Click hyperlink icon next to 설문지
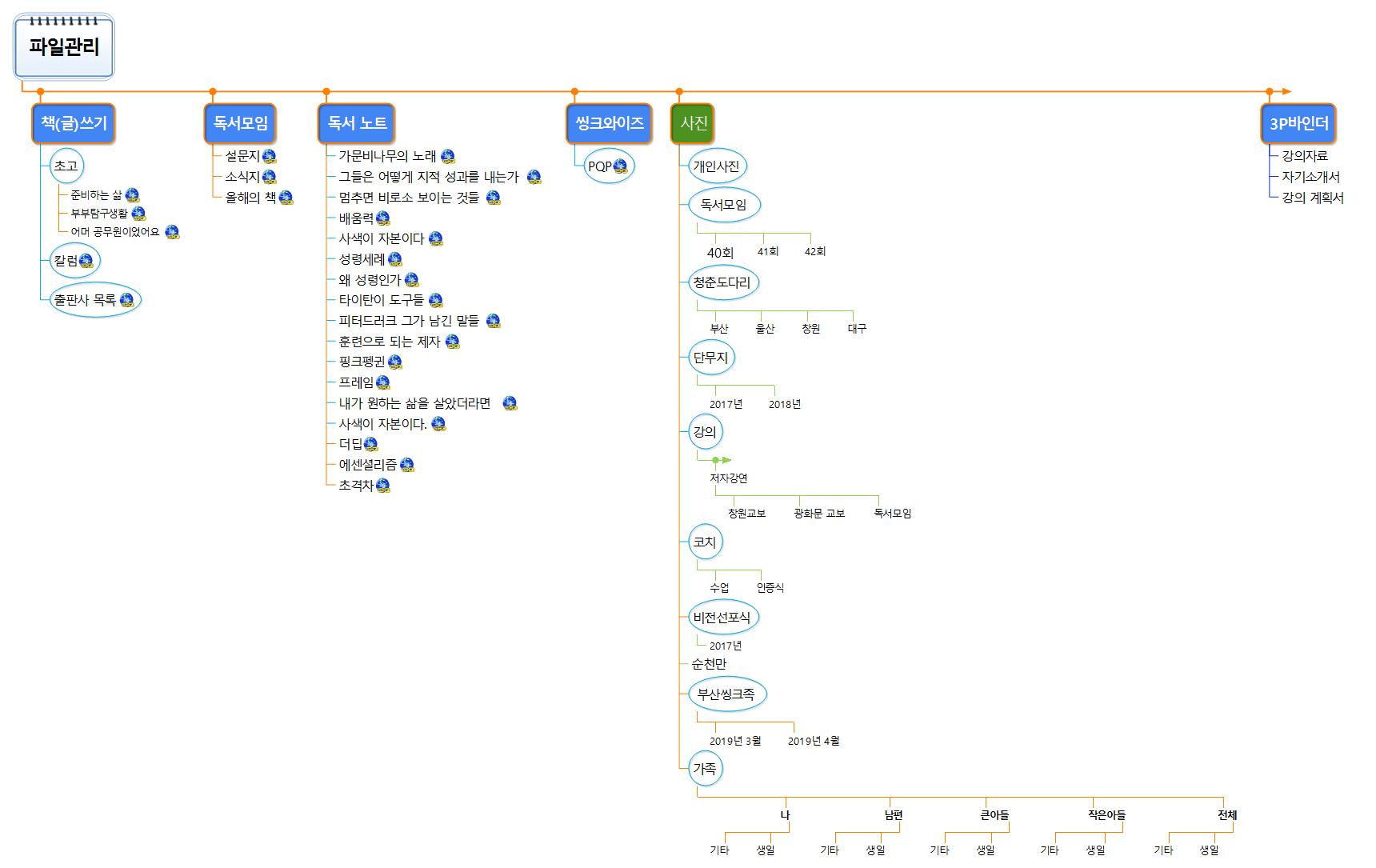 point(270,156)
